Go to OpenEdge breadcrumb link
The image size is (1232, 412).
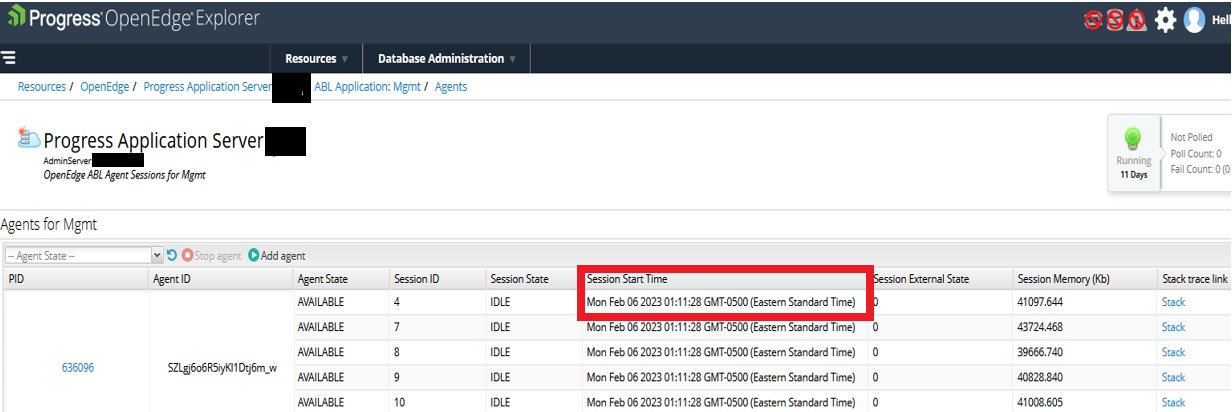(x=105, y=87)
